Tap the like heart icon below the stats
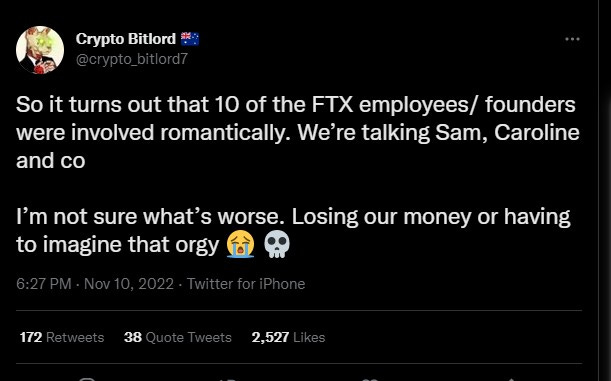 point(370,379)
